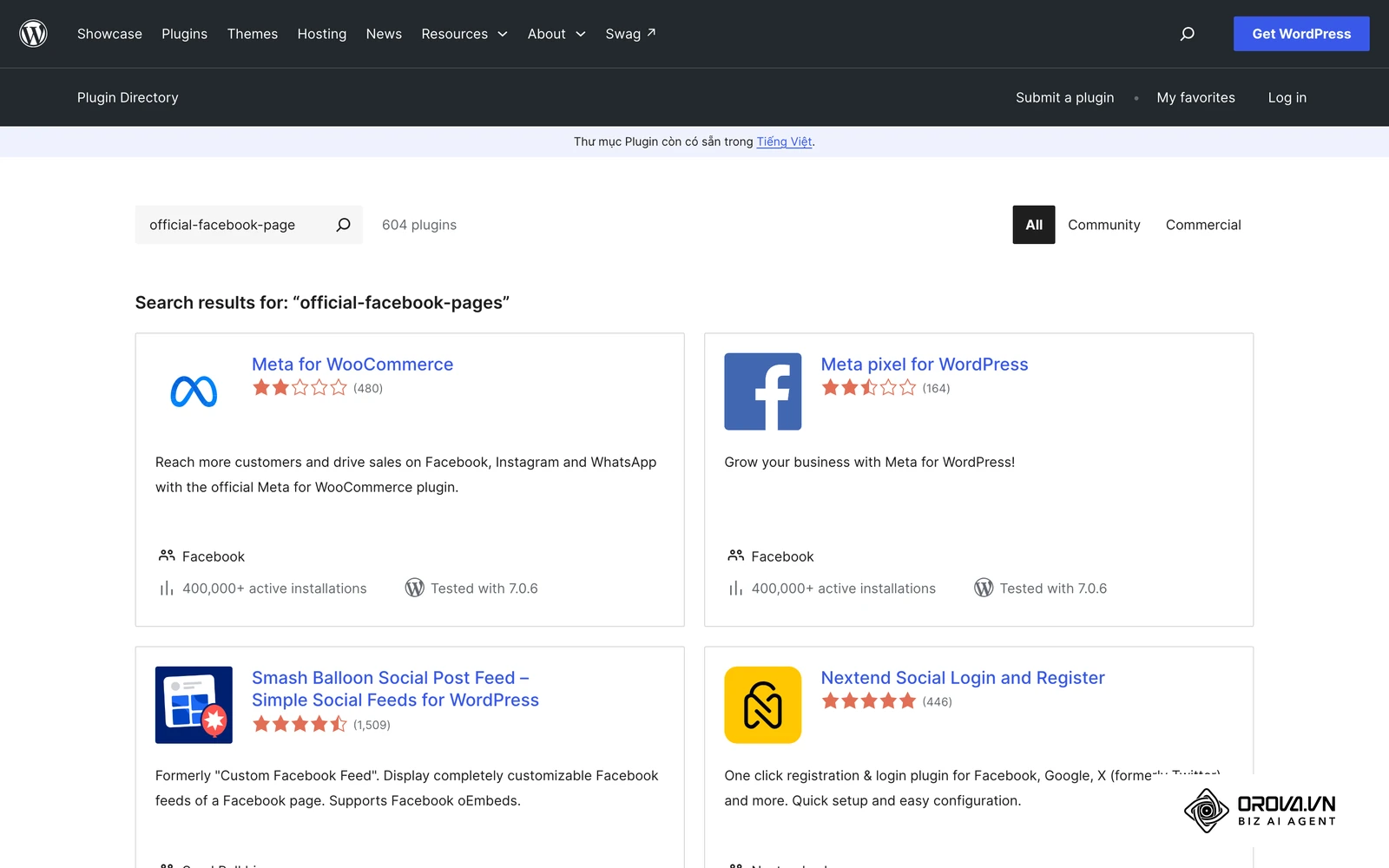The height and width of the screenshot is (868, 1389).
Task: Click the star rating of Nextend Social Login
Action: (868, 701)
